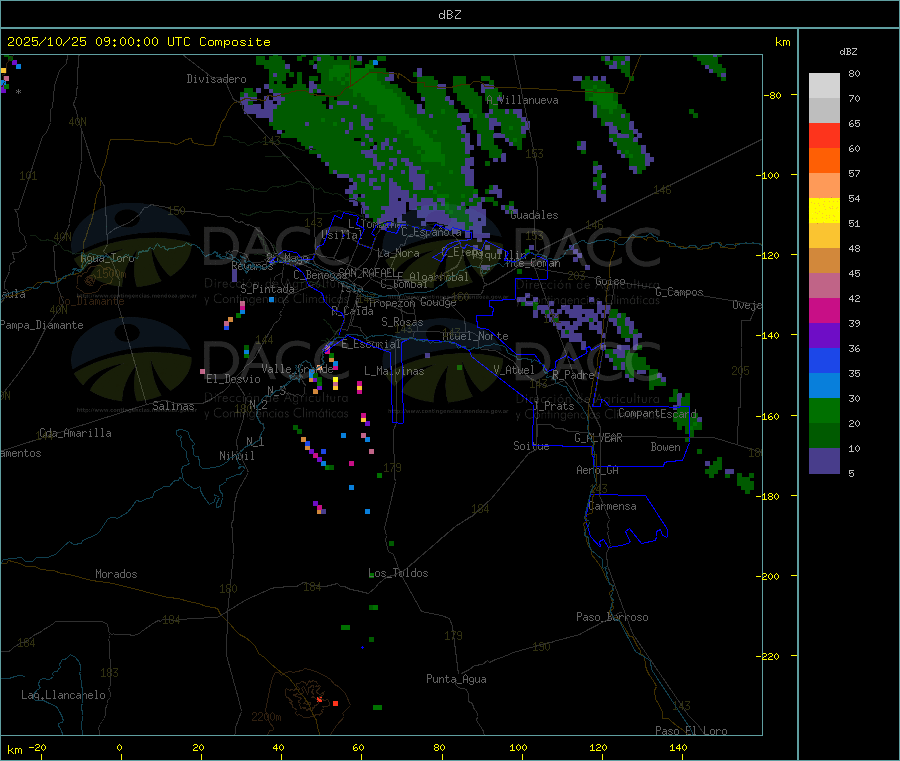Click the S_Pintada label
900x761 pixels.
[x=267, y=289]
